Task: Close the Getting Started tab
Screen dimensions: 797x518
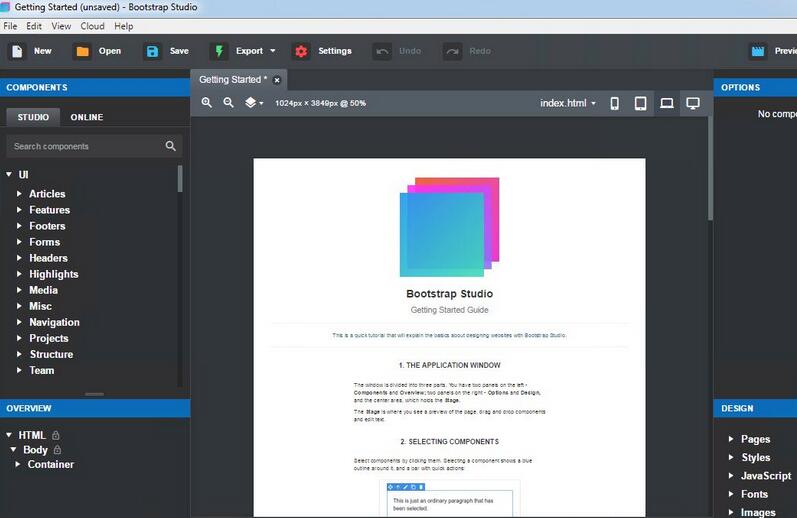Action: click(x=277, y=80)
